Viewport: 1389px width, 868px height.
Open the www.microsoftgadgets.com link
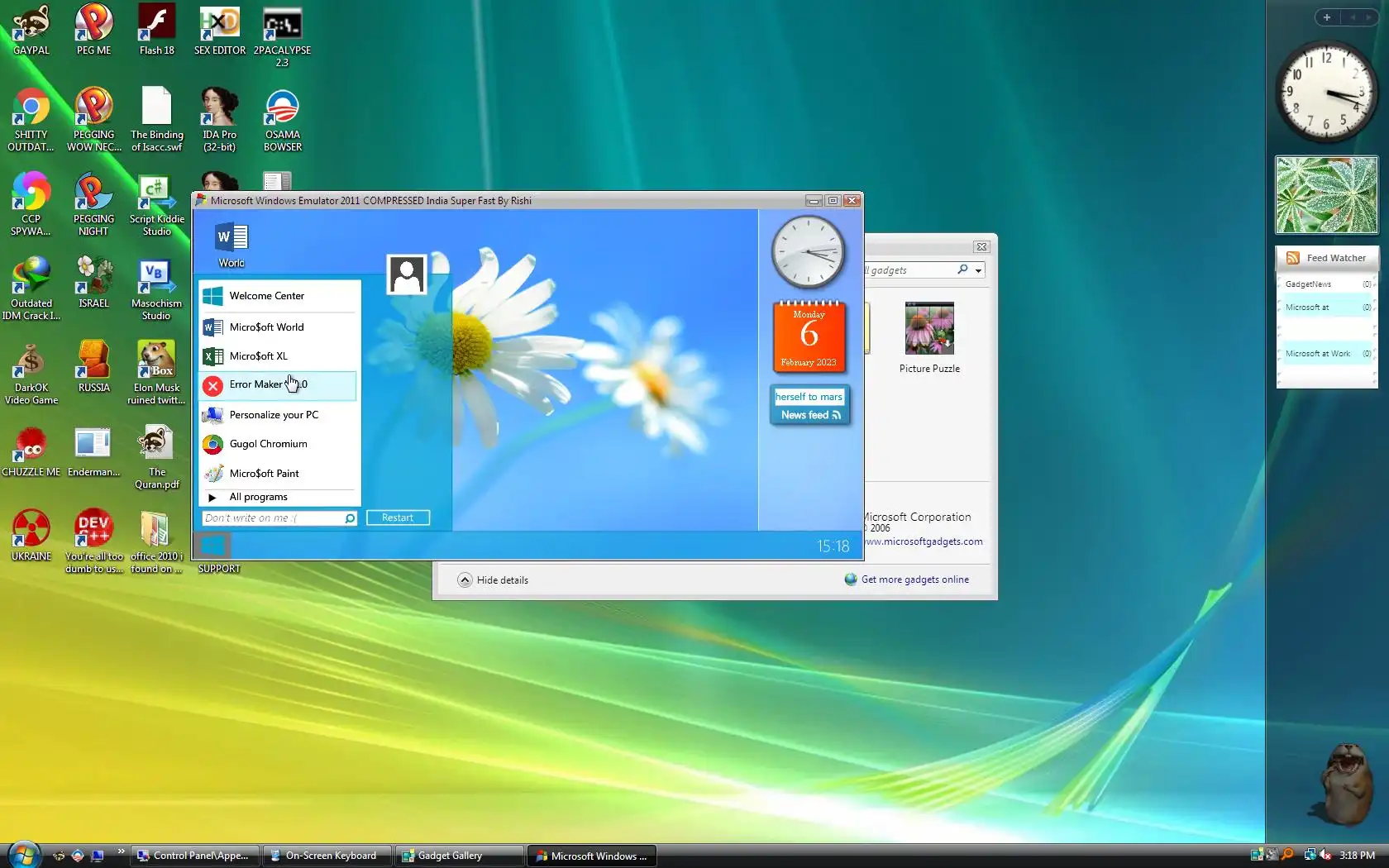click(x=924, y=541)
